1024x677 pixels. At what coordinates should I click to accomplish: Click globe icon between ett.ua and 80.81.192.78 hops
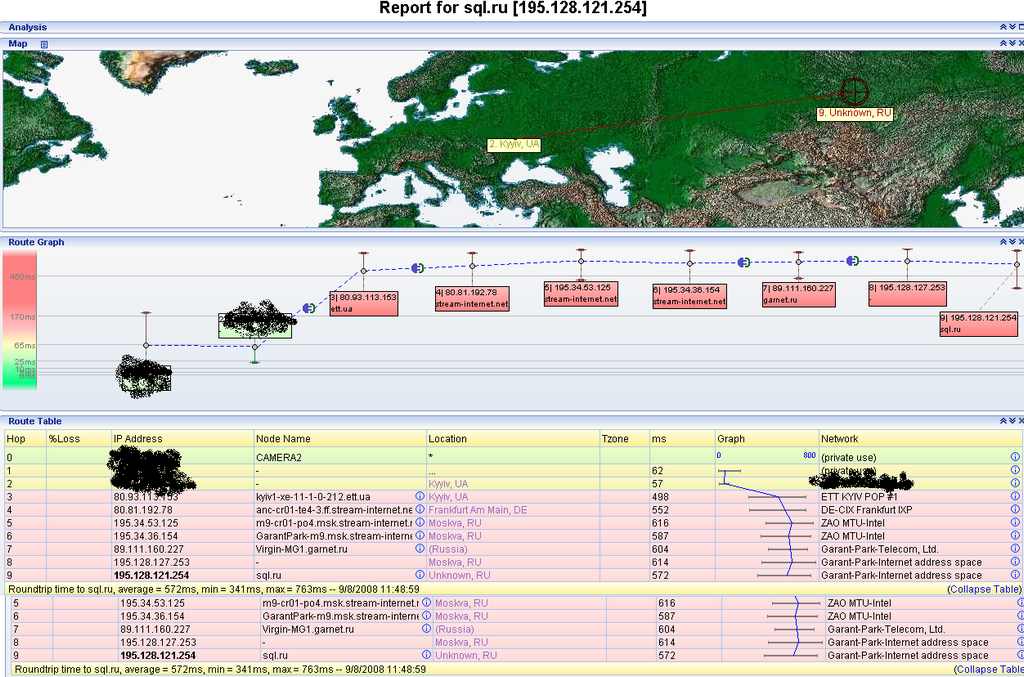pos(418,267)
